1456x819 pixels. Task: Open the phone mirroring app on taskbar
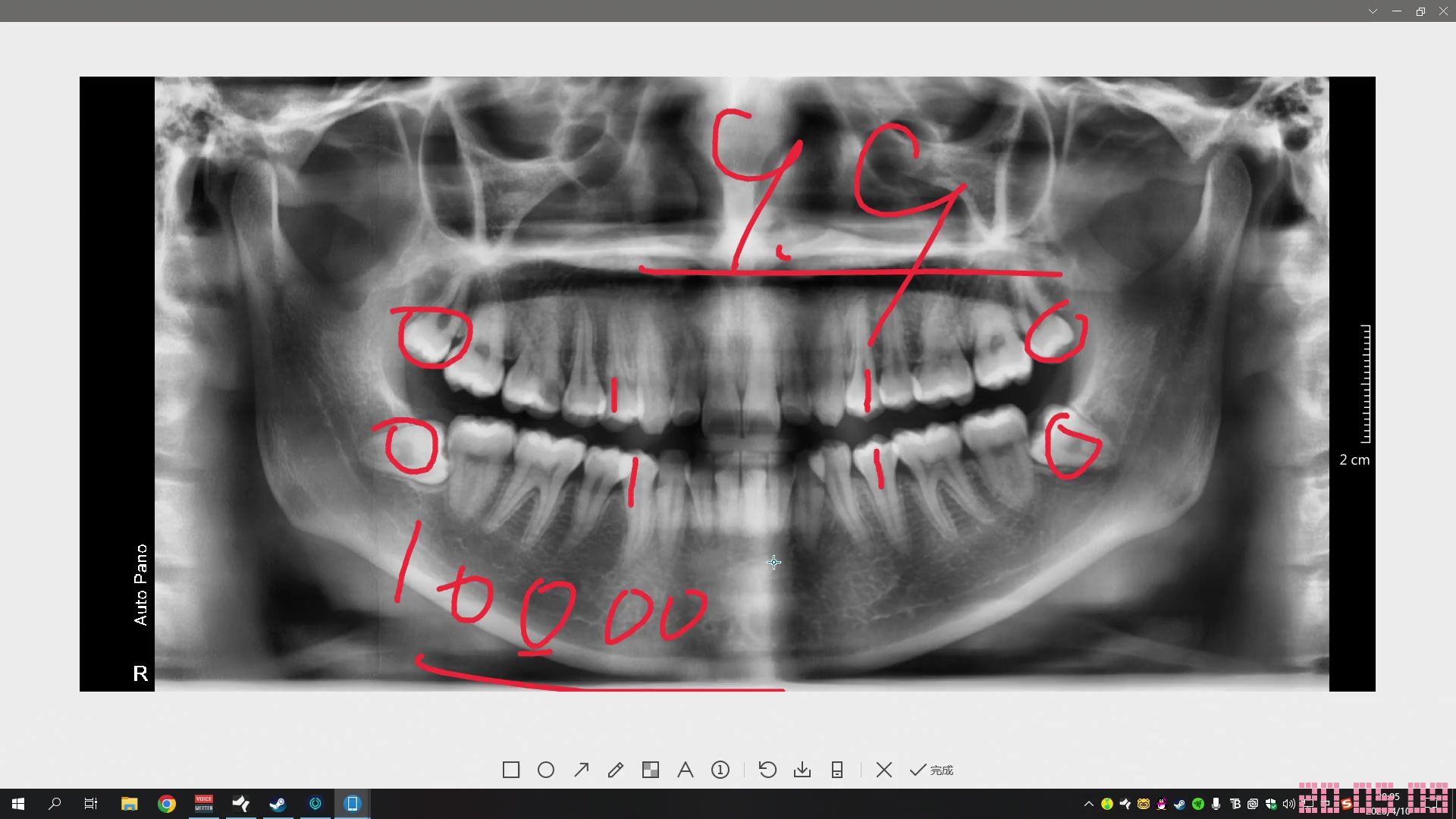tap(353, 804)
